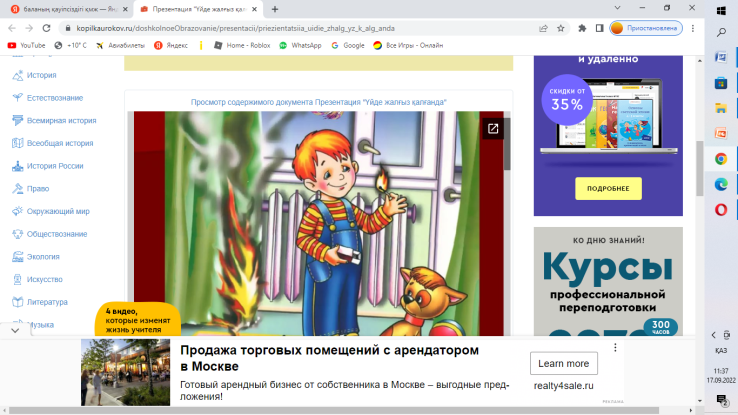Click the Приостановлена profile button
Viewport: 738px width, 415px height.
tap(646, 28)
